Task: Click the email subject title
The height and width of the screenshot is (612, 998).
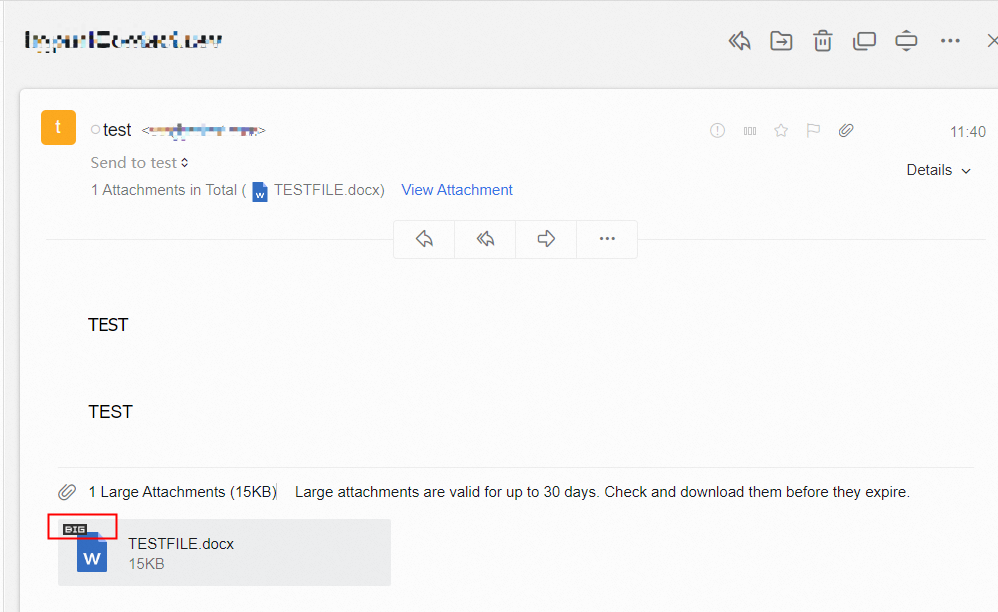Action: [x=123, y=41]
